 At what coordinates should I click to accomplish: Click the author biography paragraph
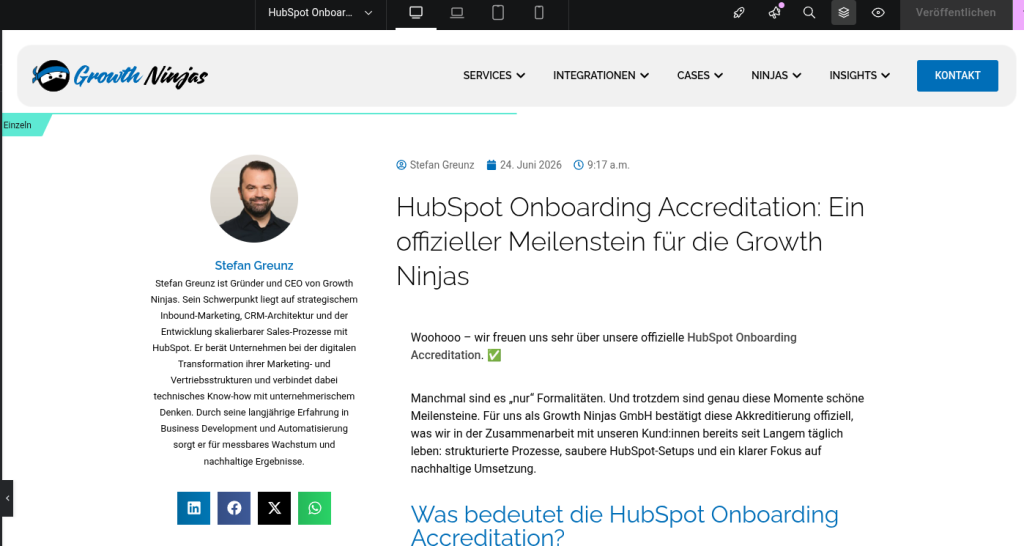tap(254, 372)
